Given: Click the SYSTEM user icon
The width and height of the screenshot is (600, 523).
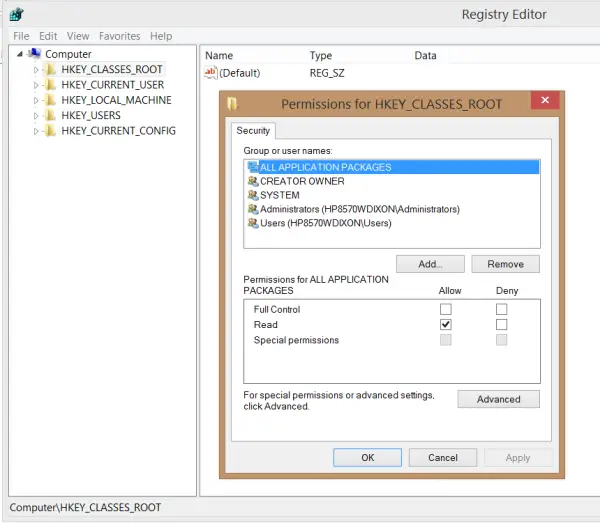Looking at the screenshot, I should coord(253,195).
